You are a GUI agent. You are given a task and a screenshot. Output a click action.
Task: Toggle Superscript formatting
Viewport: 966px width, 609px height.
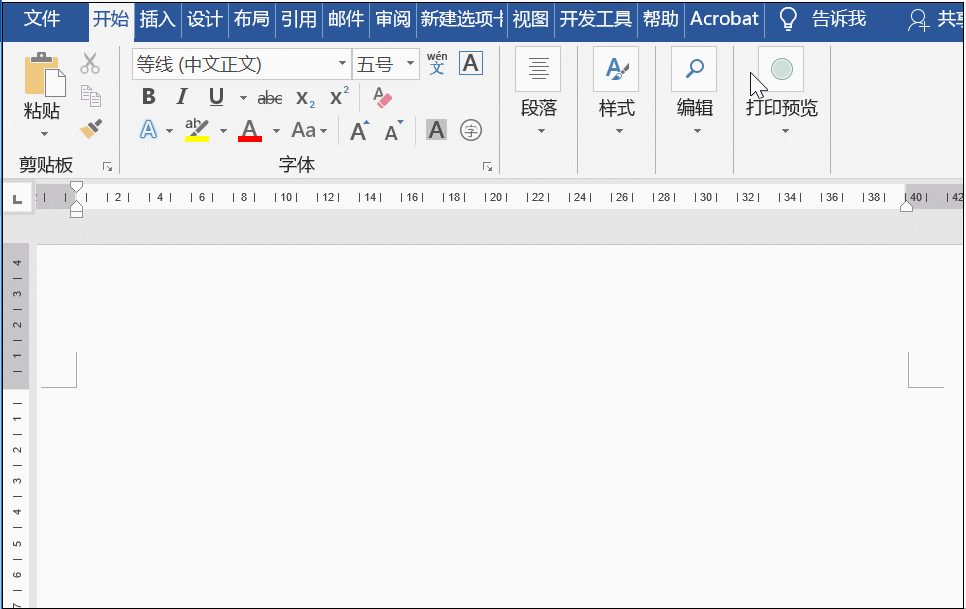pyautogui.click(x=339, y=96)
